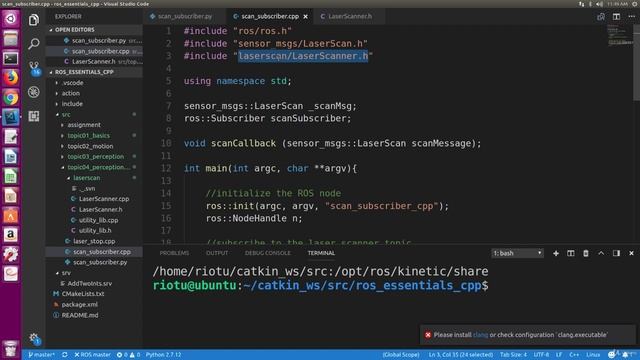This screenshot has width=640, height=360.
Task: Kill the terminal with trash icon
Action: click(586, 253)
